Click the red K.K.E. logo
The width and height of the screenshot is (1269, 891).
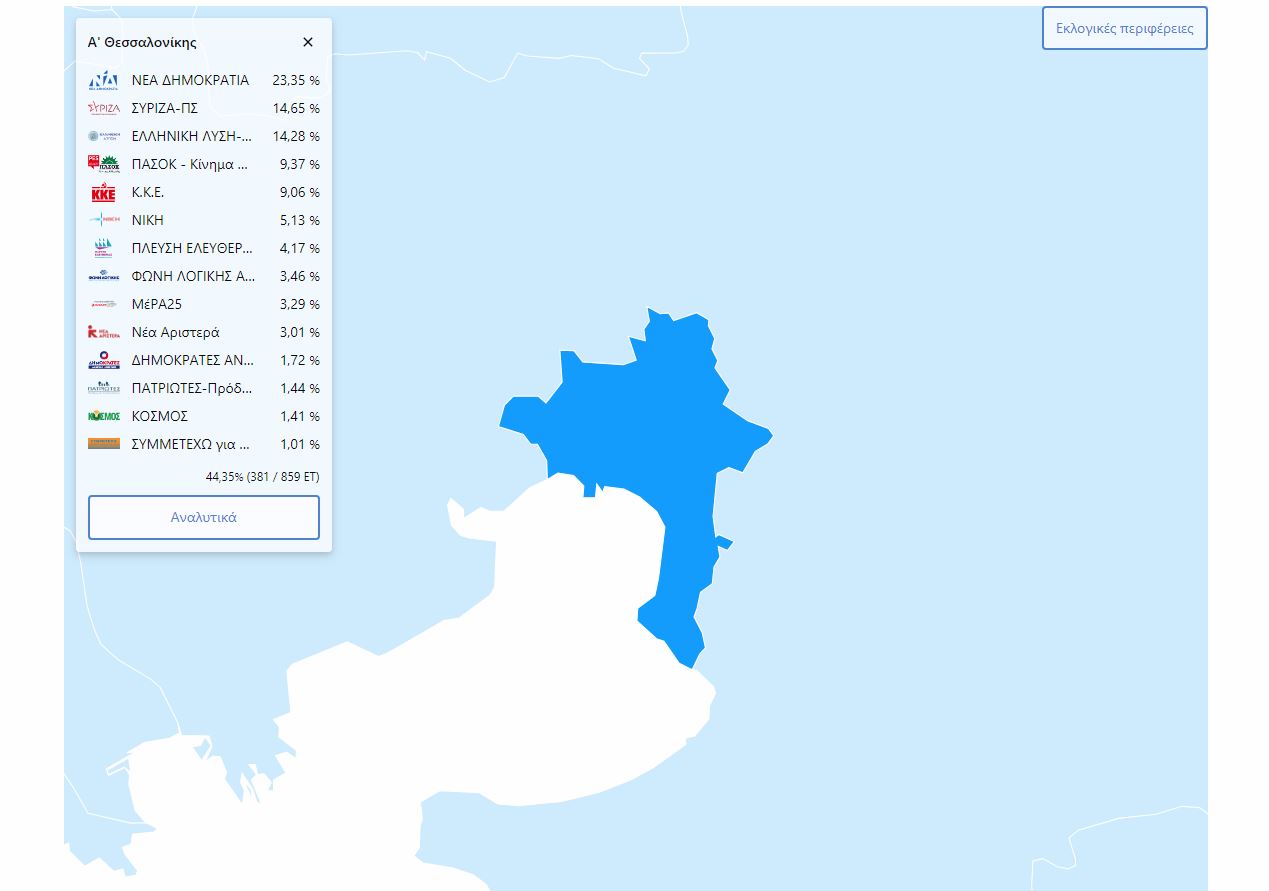tap(103, 192)
